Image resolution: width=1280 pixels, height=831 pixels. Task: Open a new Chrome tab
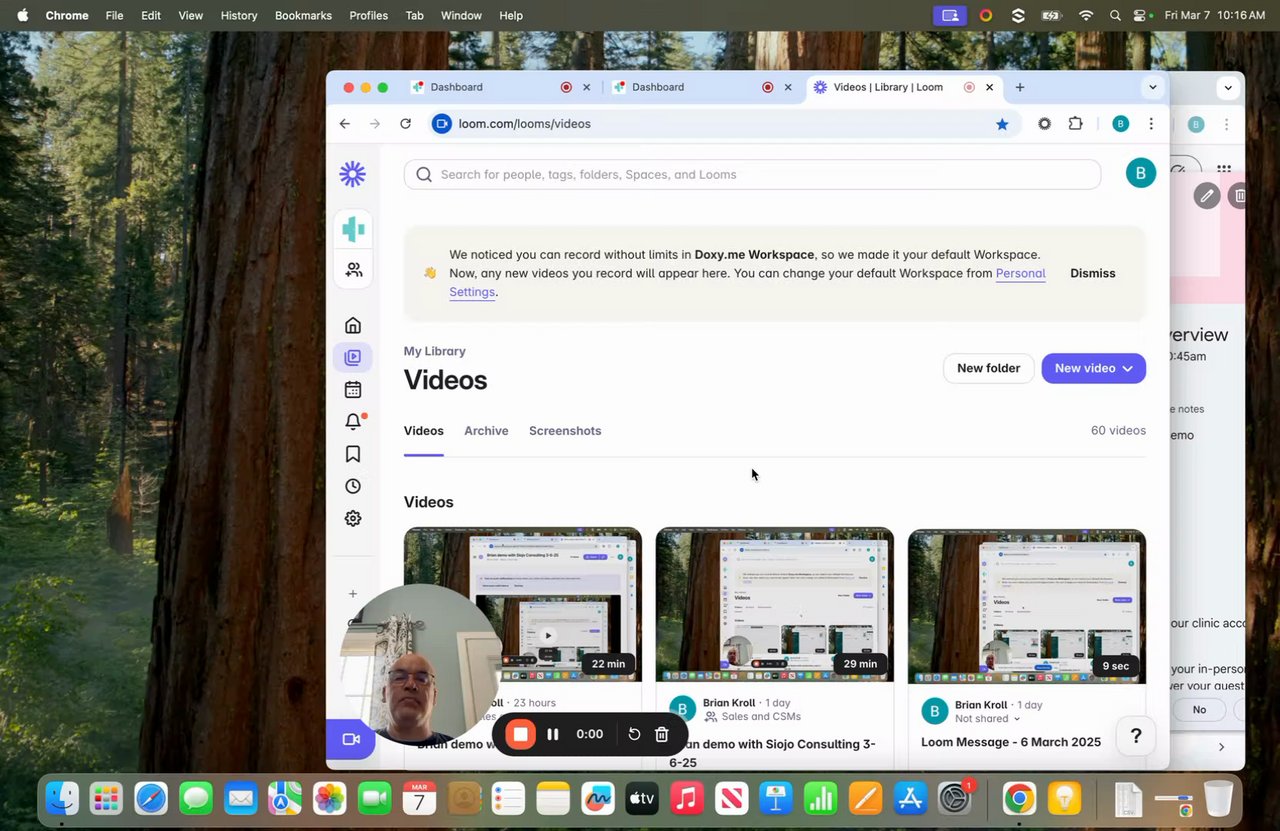tap(1019, 87)
